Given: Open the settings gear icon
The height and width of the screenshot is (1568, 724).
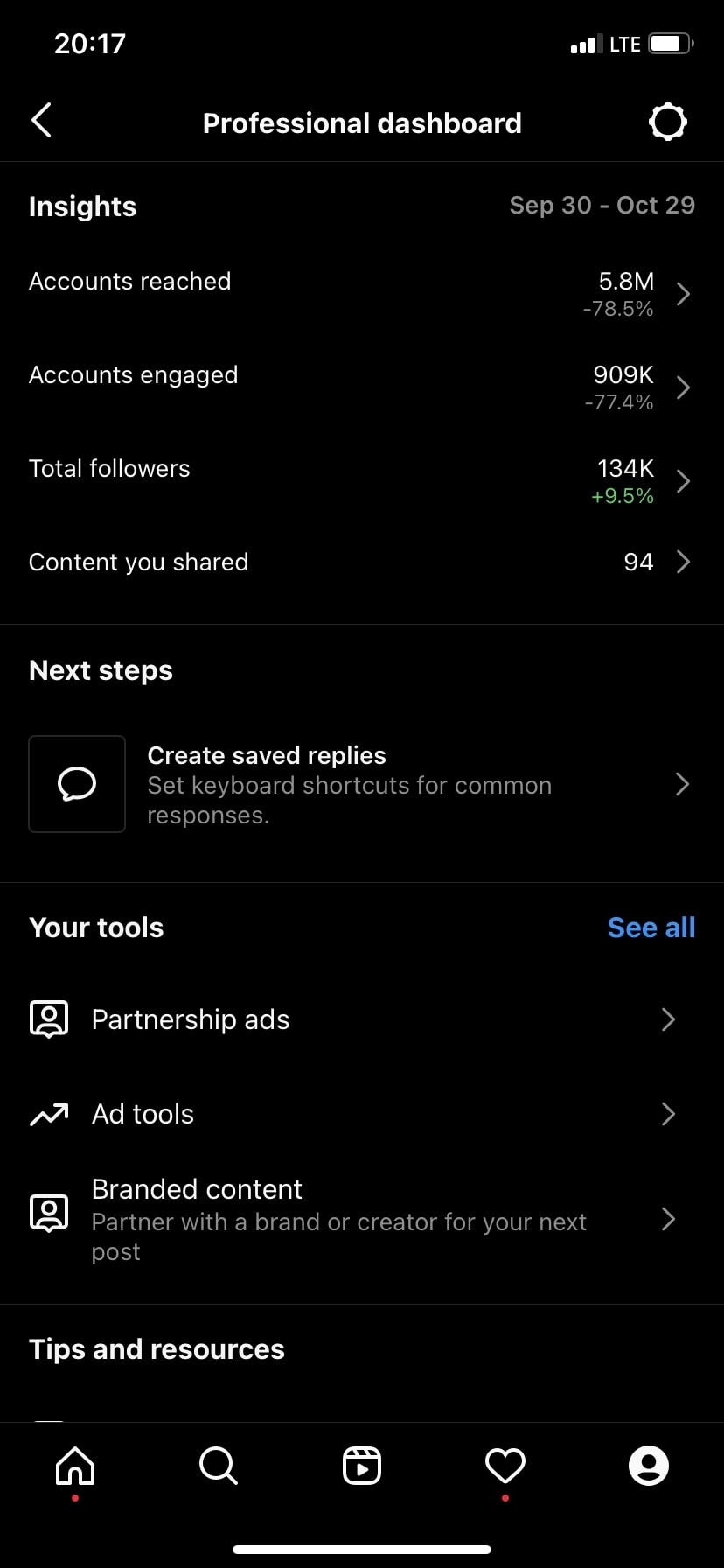Looking at the screenshot, I should tap(667, 122).
